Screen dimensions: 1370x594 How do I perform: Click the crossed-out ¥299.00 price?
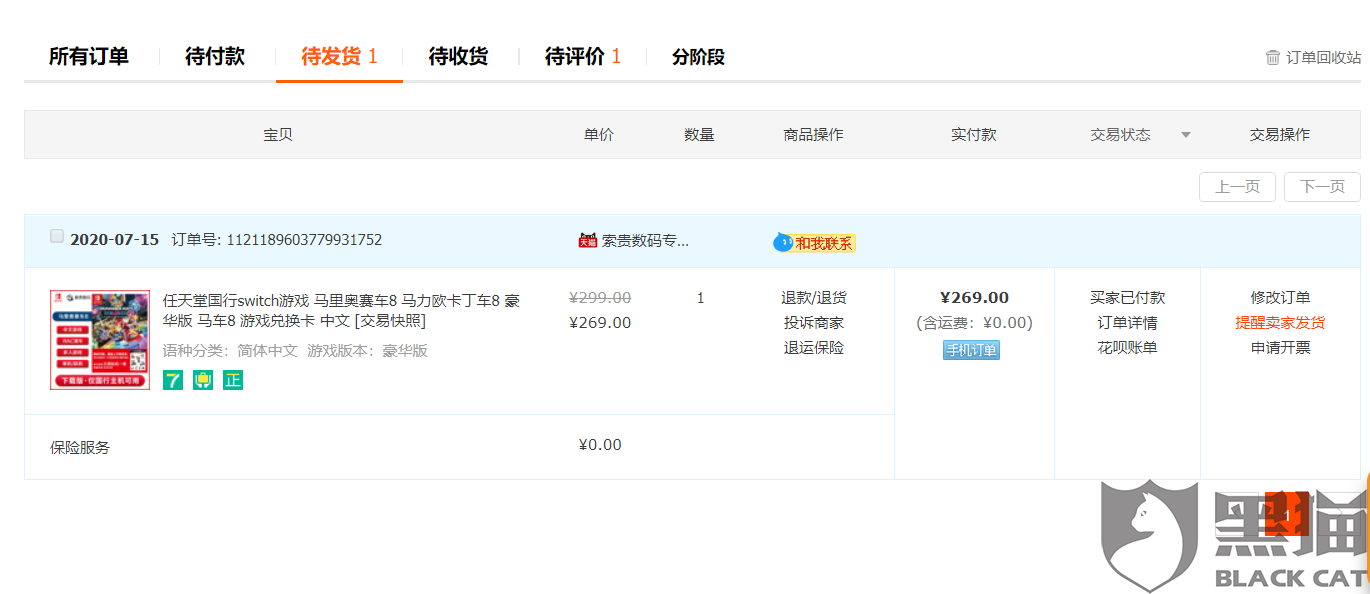[600, 297]
